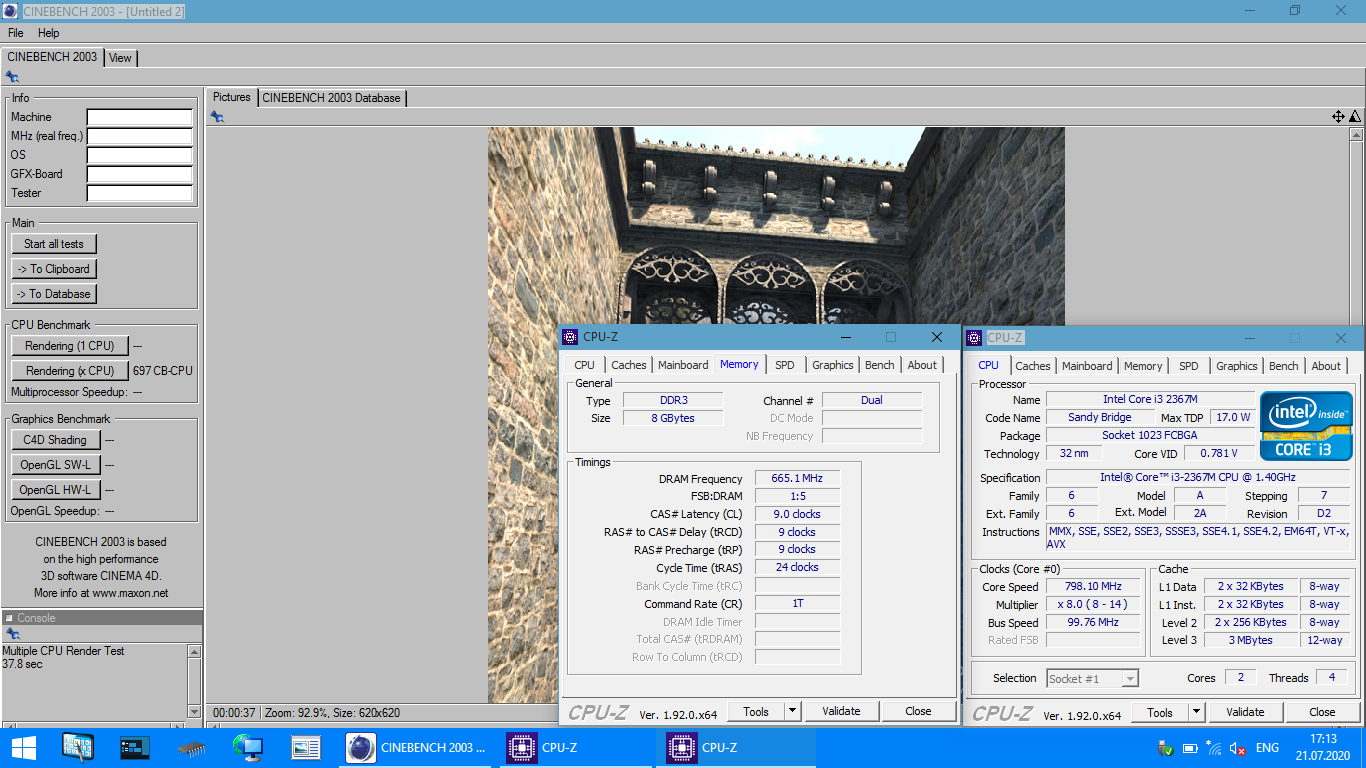Run OpenGL SW-L test
The width and height of the screenshot is (1366, 768).
point(55,465)
